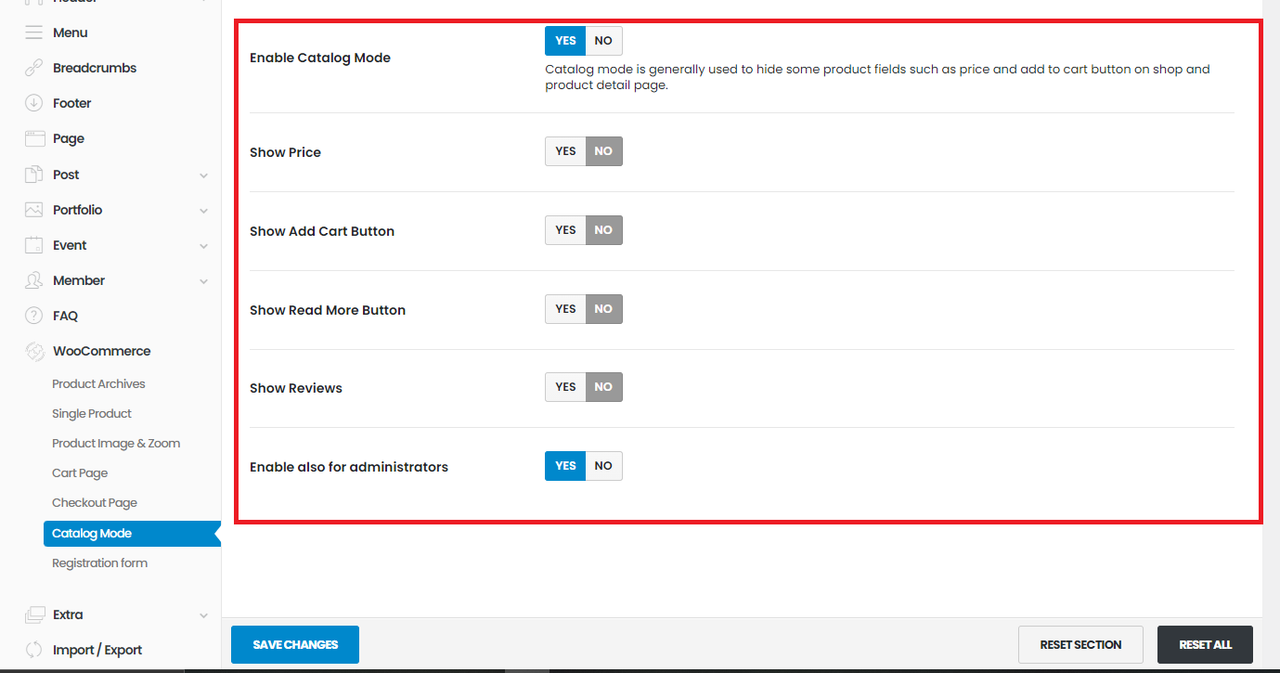Expand the Event submenu chevron

coord(204,246)
